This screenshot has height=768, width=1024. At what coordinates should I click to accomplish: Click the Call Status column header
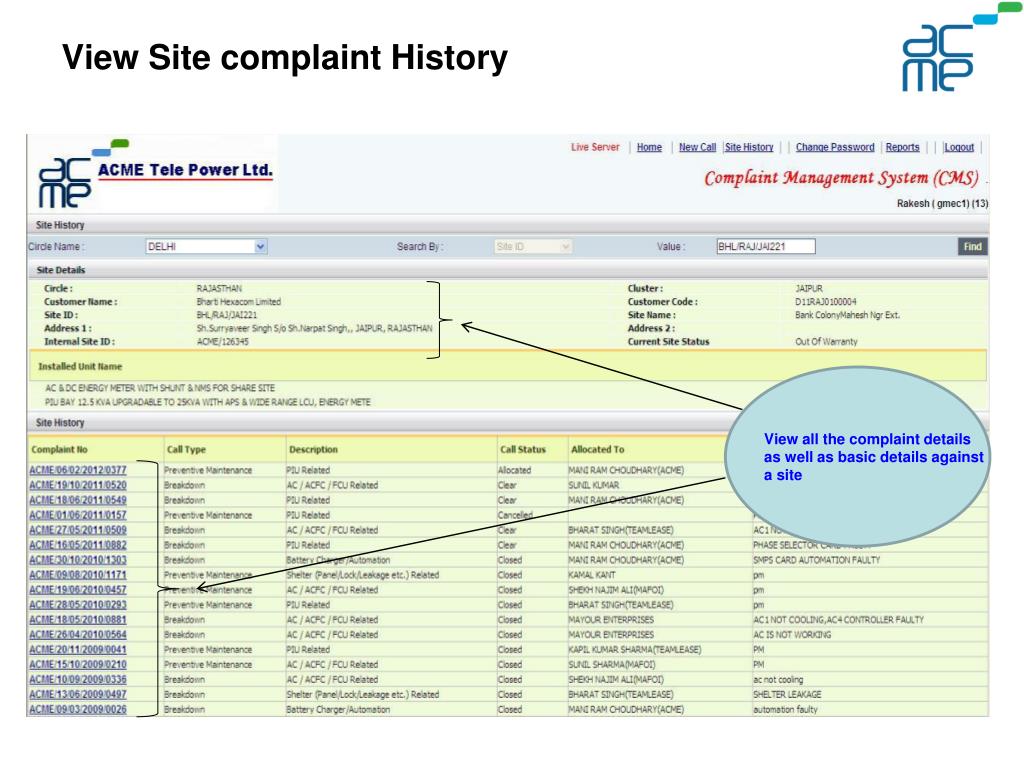pos(522,450)
